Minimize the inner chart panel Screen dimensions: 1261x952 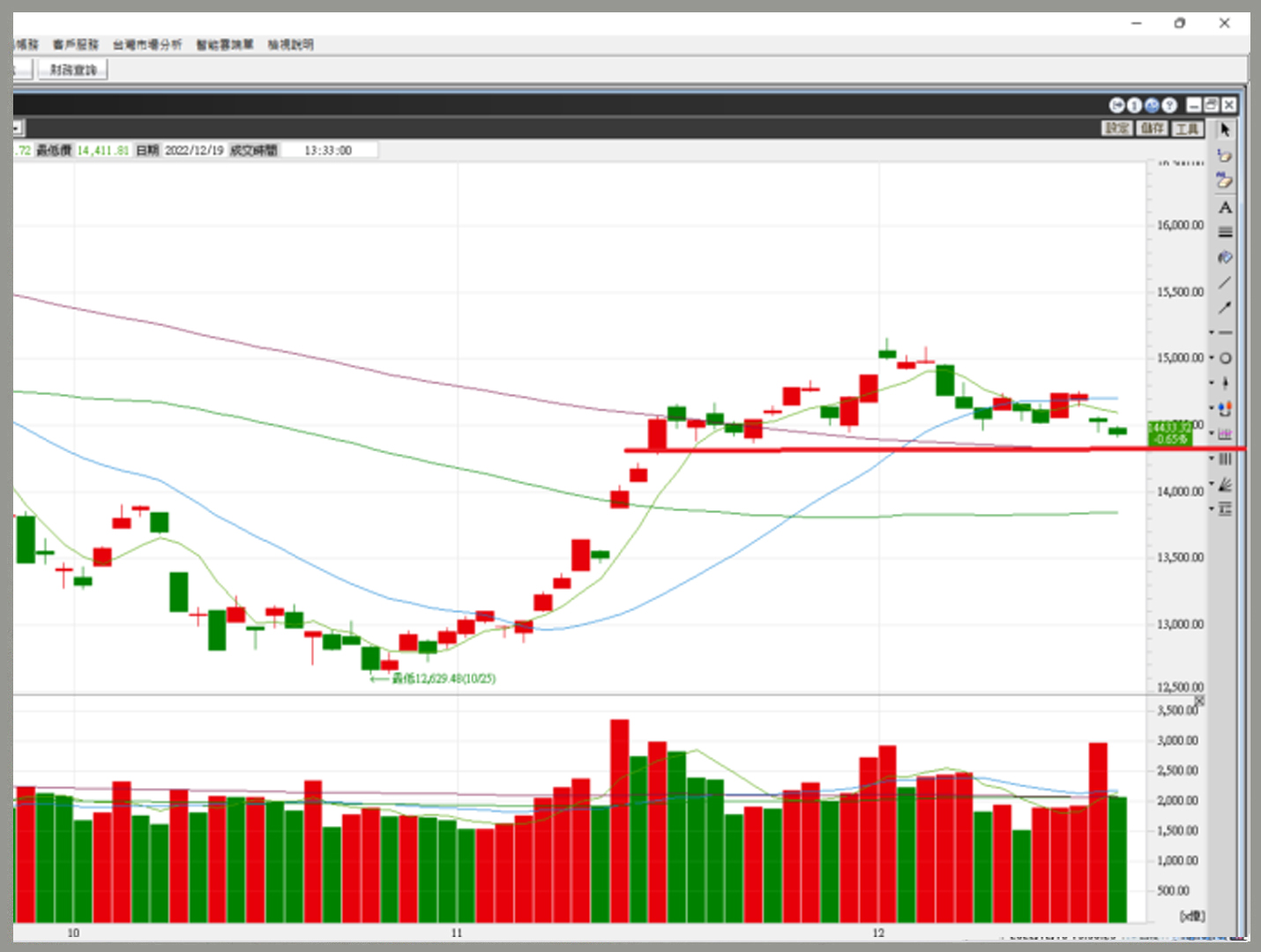(x=1194, y=106)
